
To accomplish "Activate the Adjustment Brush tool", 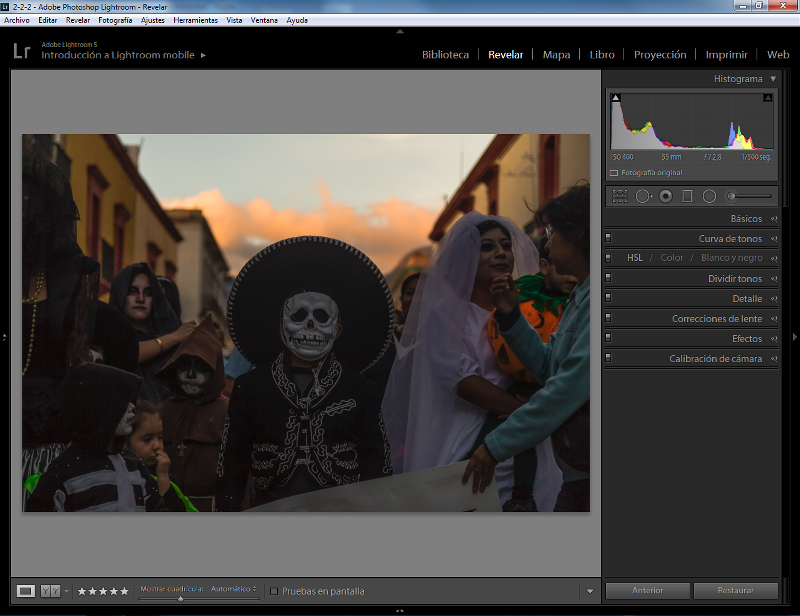I will point(749,196).
